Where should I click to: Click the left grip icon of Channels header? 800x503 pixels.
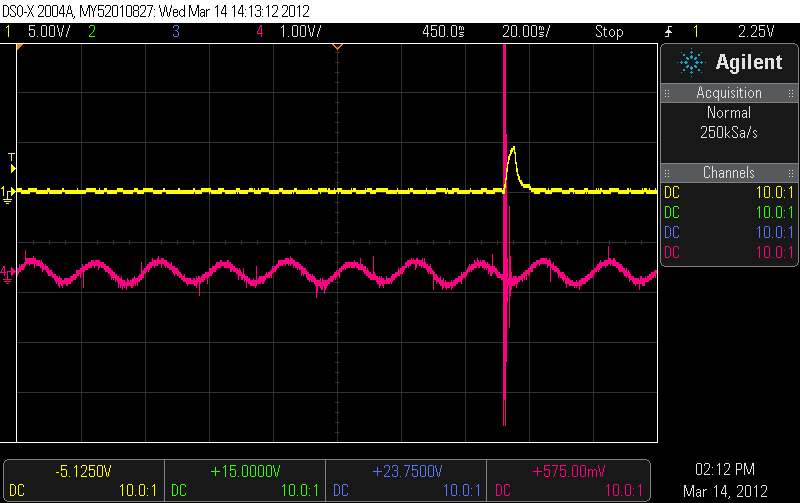(x=667, y=173)
